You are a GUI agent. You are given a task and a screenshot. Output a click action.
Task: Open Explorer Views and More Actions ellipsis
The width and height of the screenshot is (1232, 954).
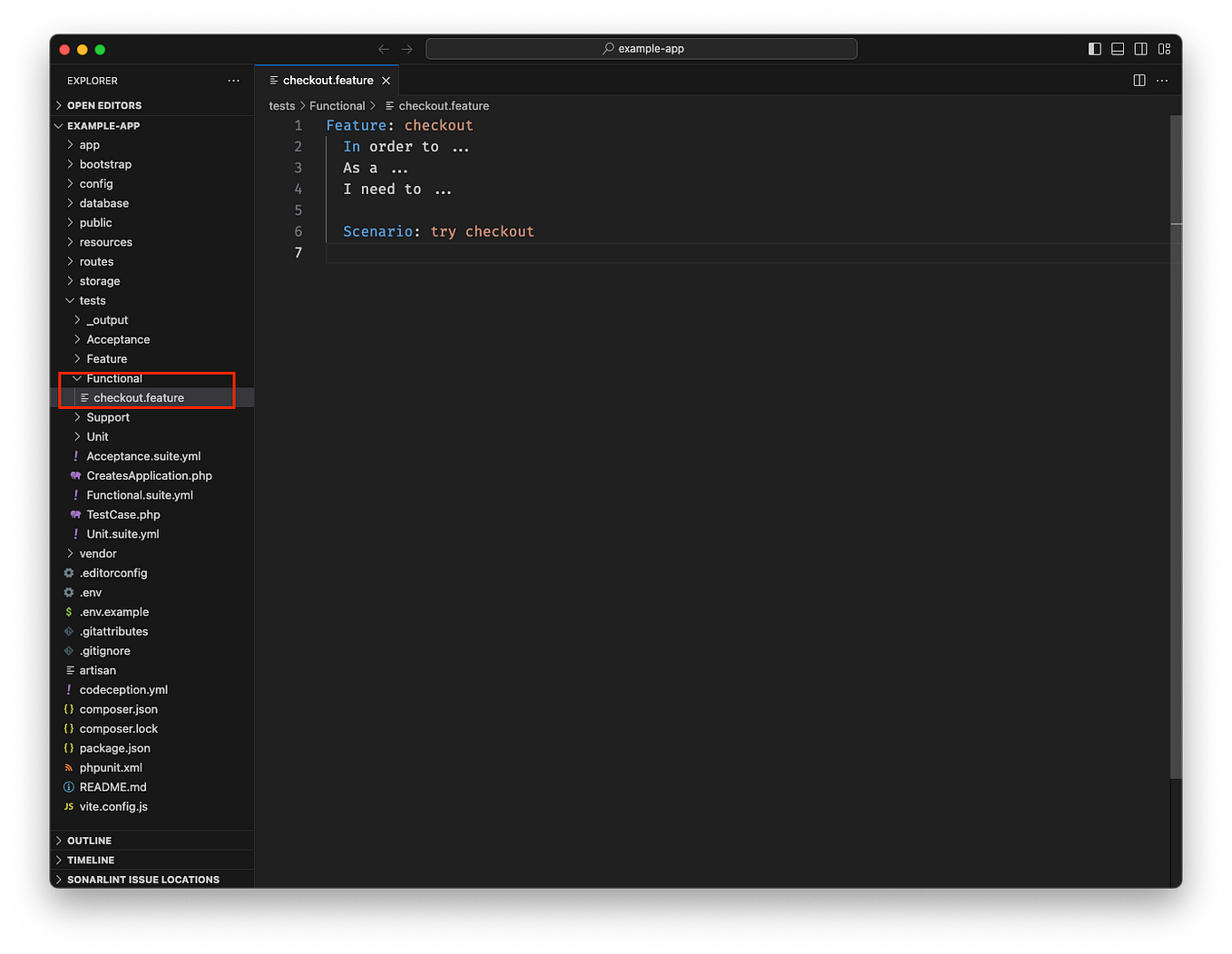point(233,81)
